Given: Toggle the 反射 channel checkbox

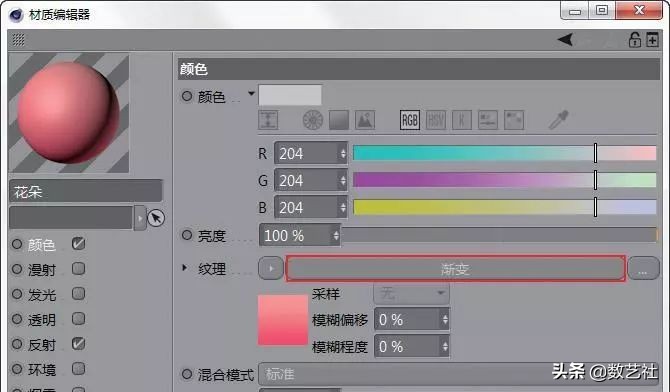Looking at the screenshot, I should (x=79, y=344).
